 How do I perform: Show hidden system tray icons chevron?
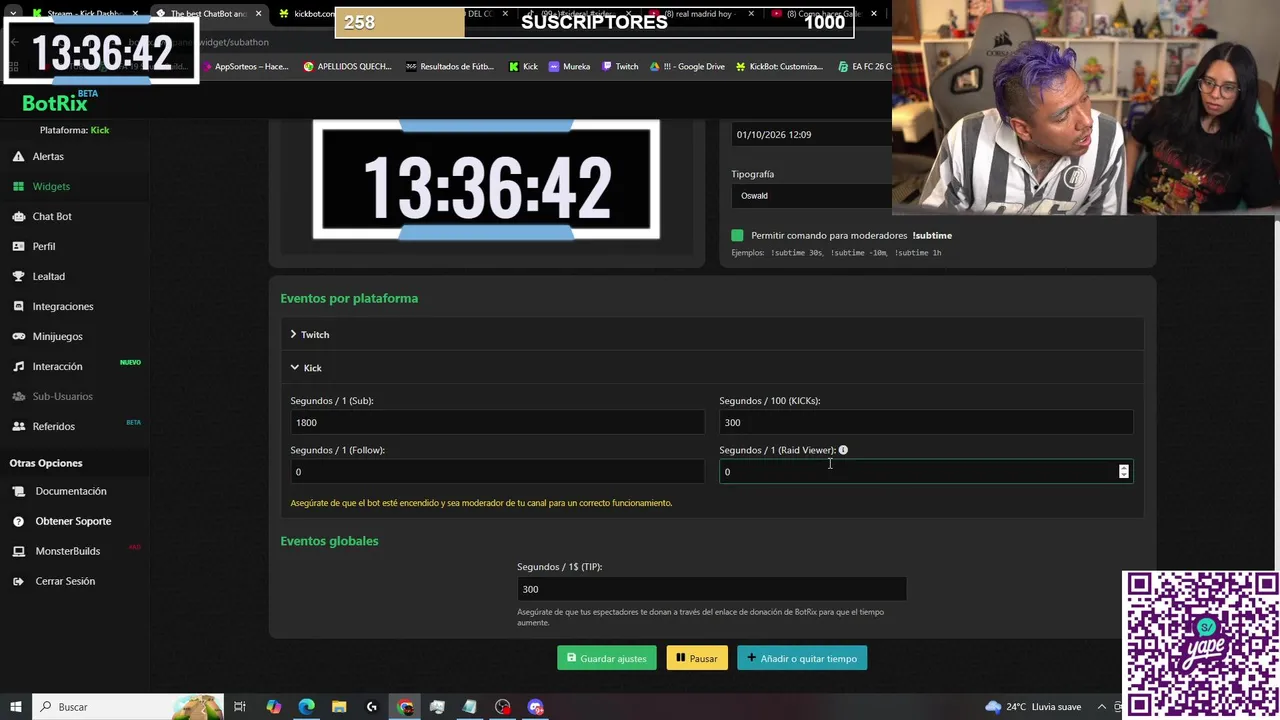coord(1102,707)
